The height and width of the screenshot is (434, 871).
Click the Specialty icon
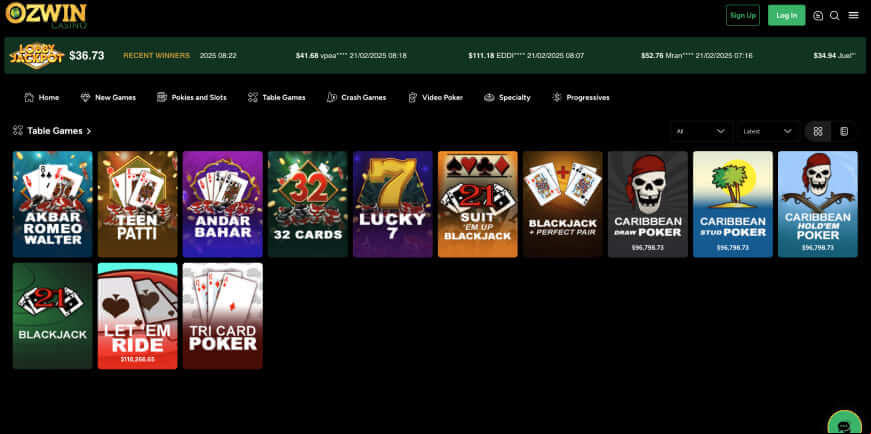(489, 97)
